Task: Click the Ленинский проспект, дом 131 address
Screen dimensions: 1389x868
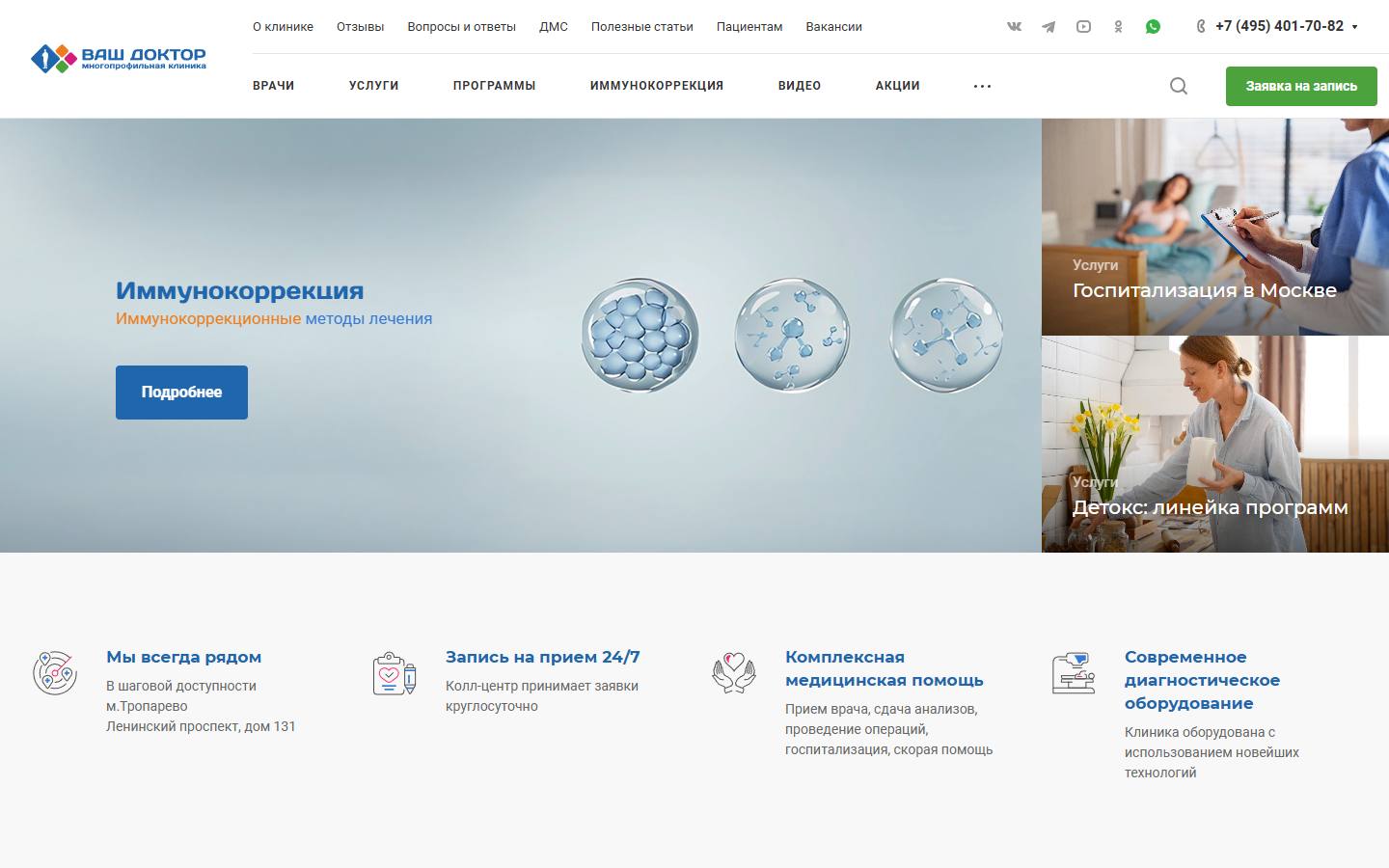Action: pos(201,726)
